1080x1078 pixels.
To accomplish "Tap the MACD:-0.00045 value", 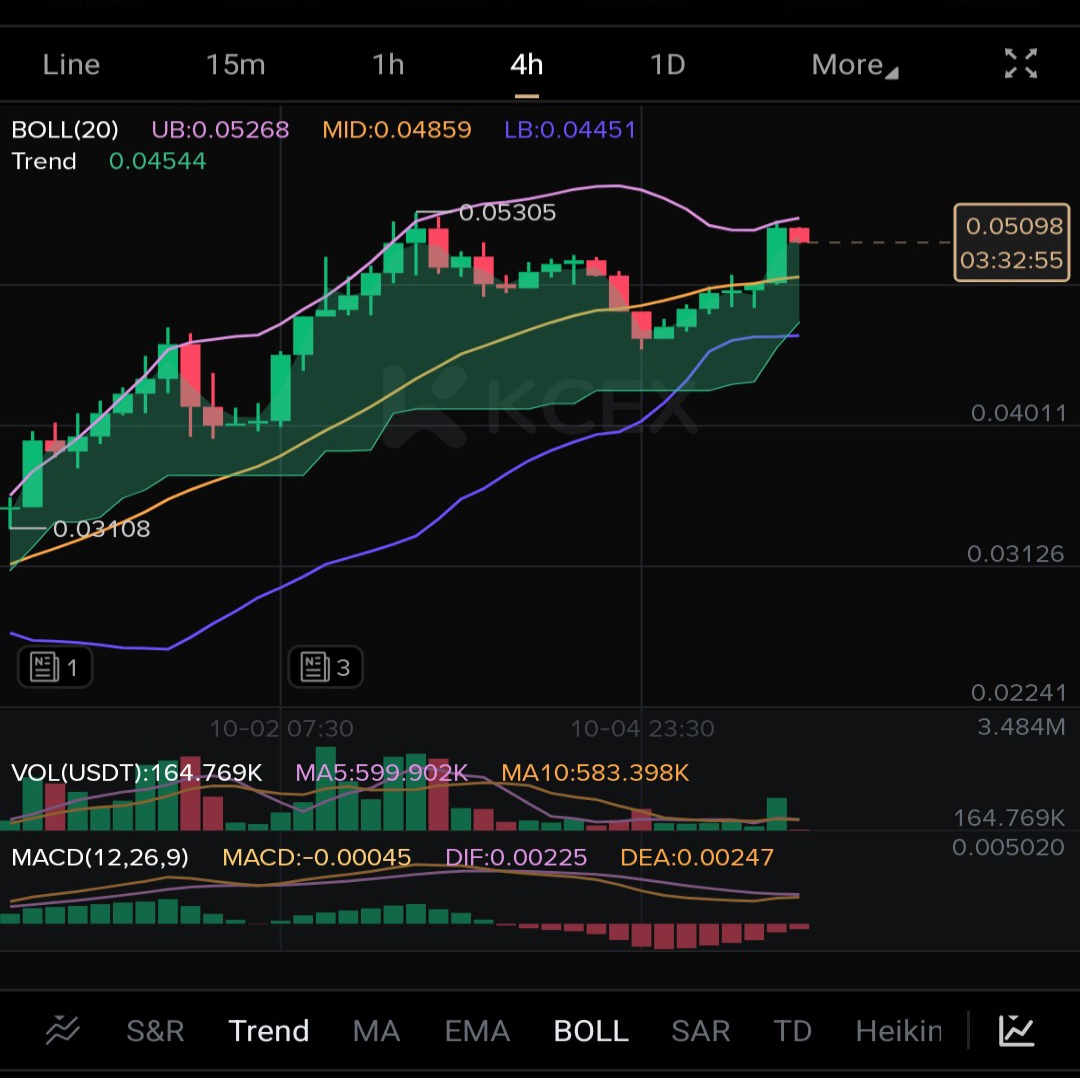I will pos(317,857).
